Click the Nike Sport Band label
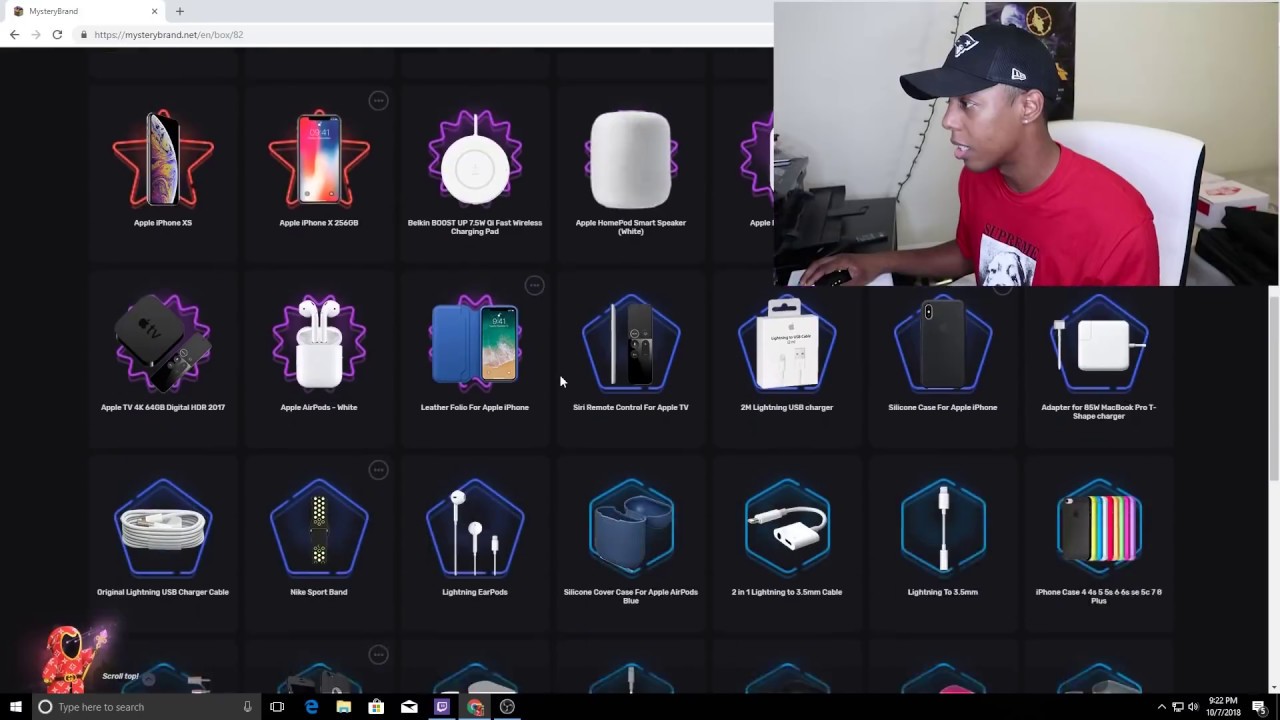Image resolution: width=1280 pixels, height=720 pixels. [319, 592]
